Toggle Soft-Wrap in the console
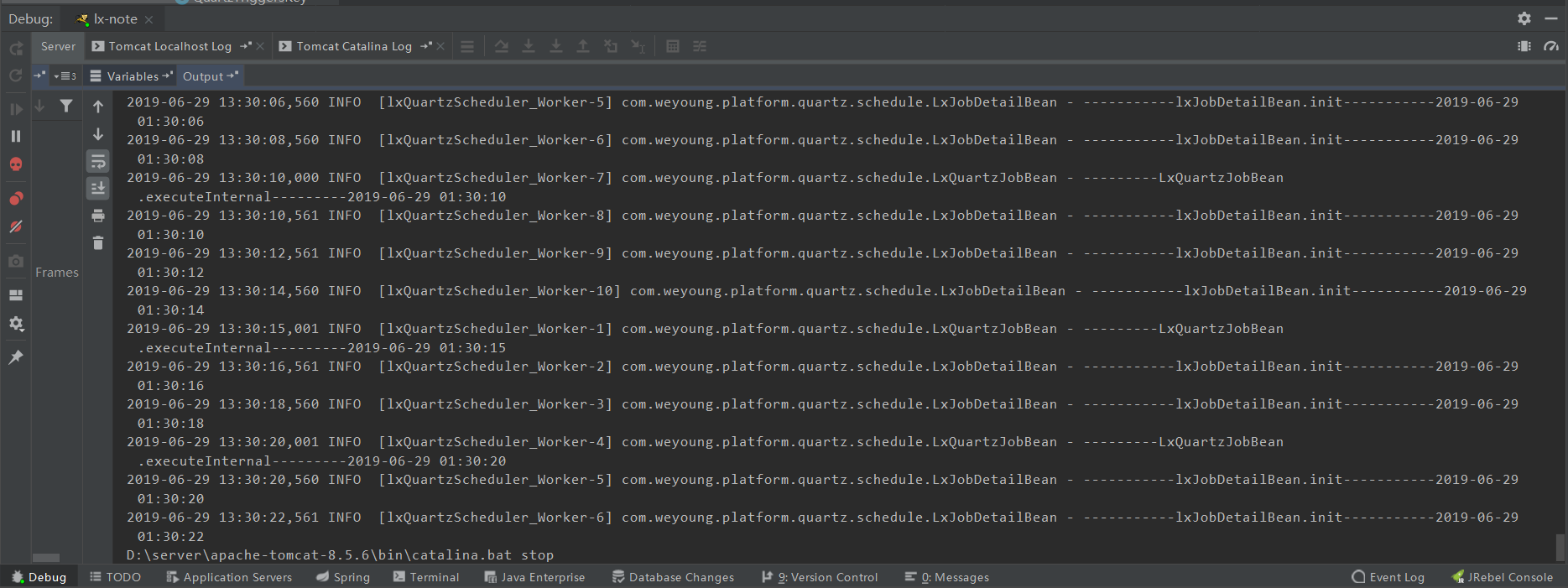The height and width of the screenshot is (588, 1568). (98, 161)
